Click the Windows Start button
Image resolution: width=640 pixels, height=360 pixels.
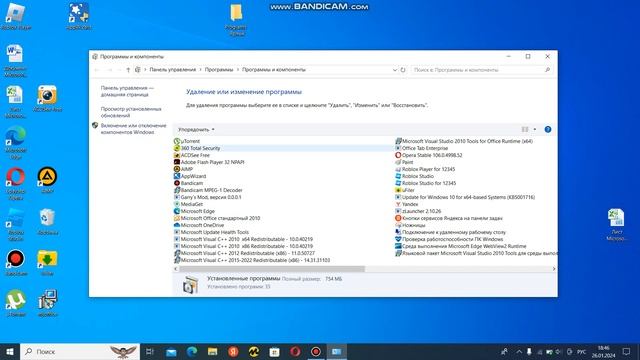tap(10, 351)
